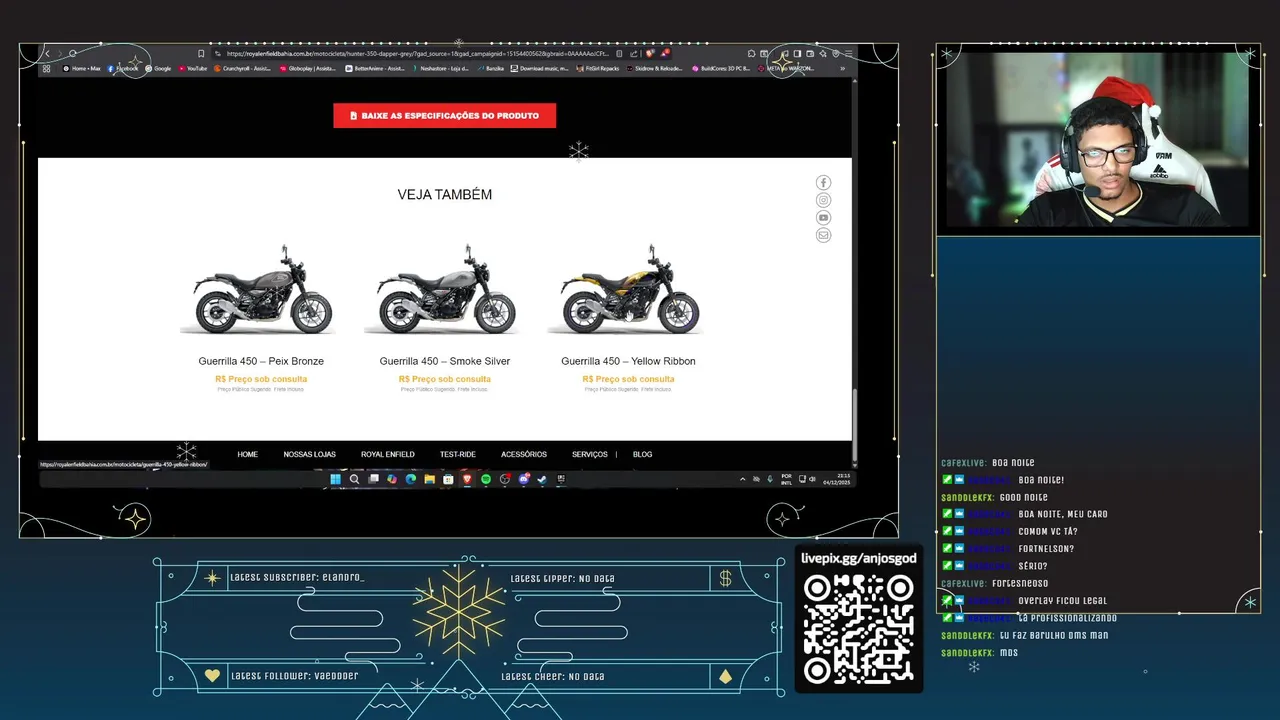Open the Instagram social icon on page sidebar
The width and height of the screenshot is (1280, 720).
[823, 200]
